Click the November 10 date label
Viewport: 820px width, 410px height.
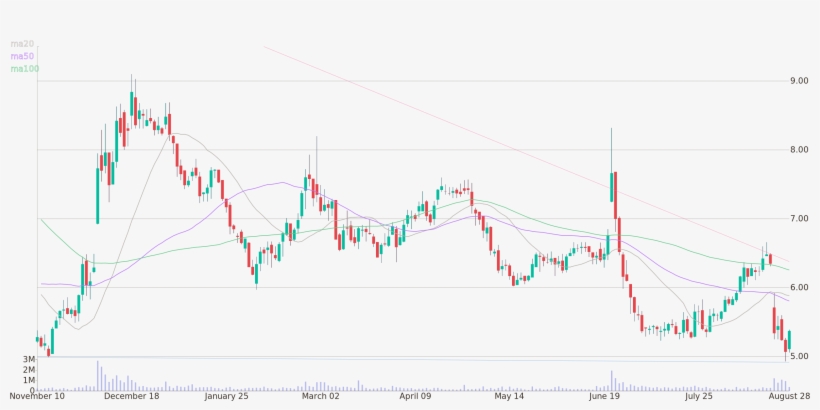click(x=36, y=397)
